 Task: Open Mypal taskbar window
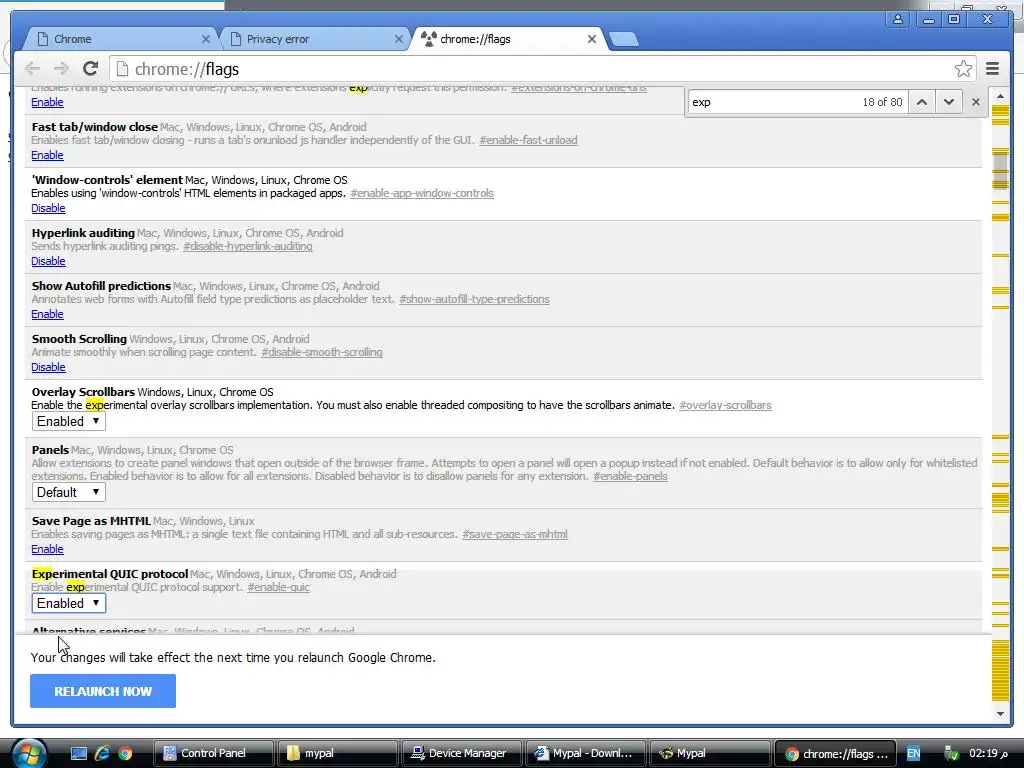709,754
